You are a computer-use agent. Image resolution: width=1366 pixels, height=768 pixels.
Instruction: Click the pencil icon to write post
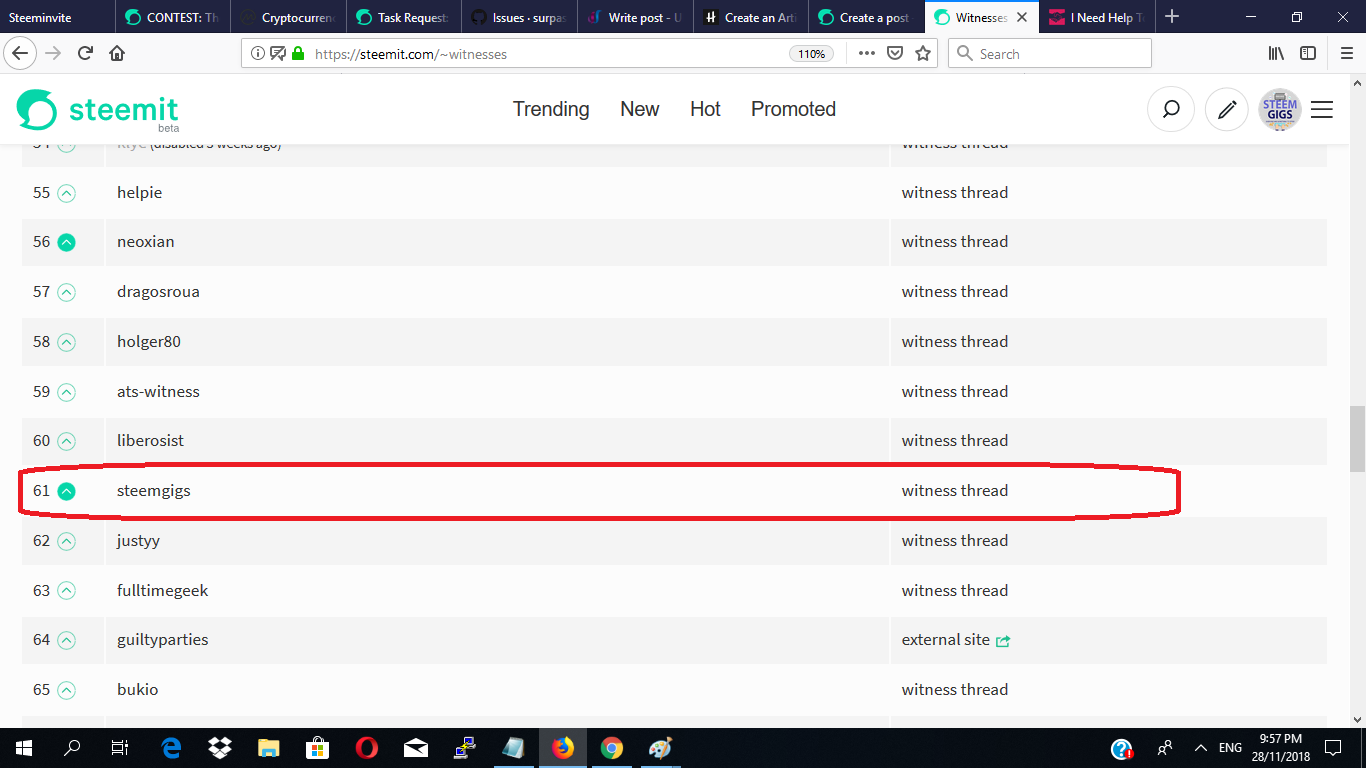[x=1227, y=110]
